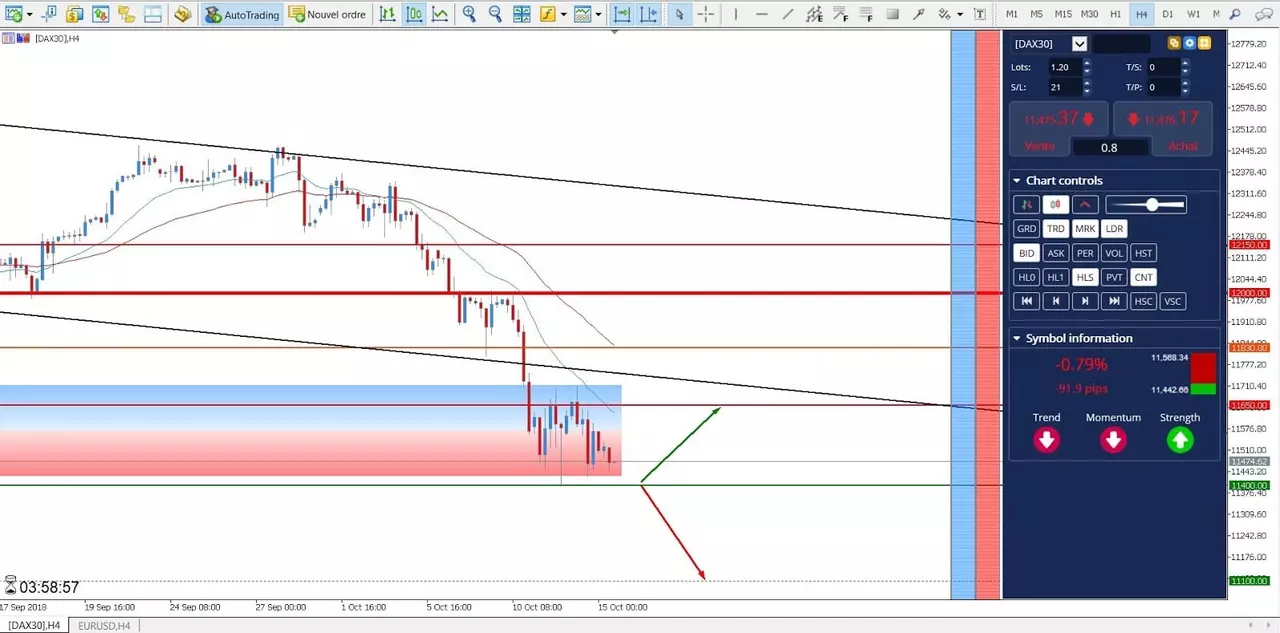Collapse the Chart controls section
Viewport: 1280px width, 633px height.
1016,181
